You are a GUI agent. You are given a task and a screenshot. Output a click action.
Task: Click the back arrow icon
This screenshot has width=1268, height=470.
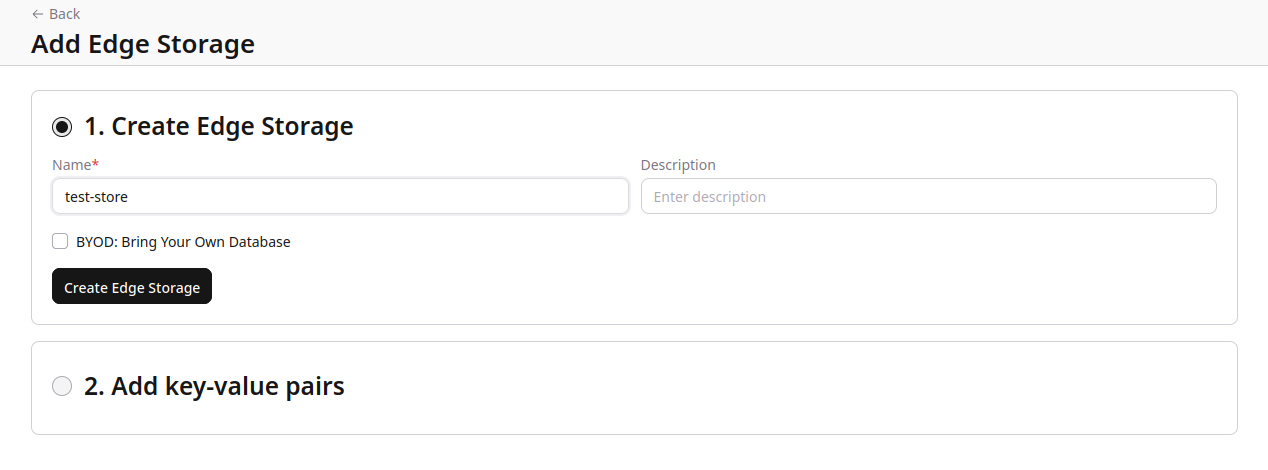38,14
